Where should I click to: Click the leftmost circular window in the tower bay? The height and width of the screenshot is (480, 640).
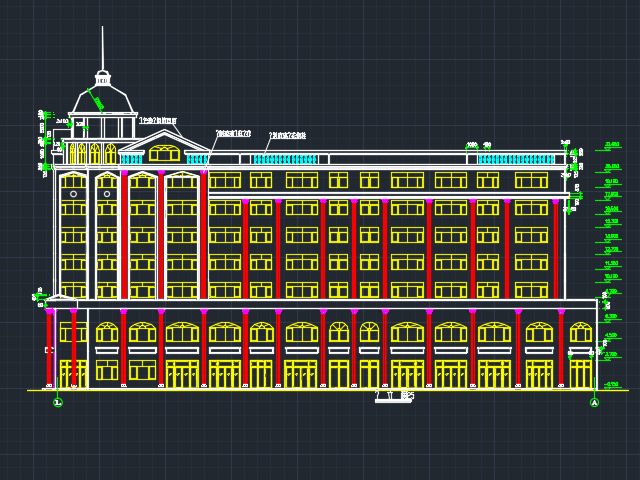point(73,194)
